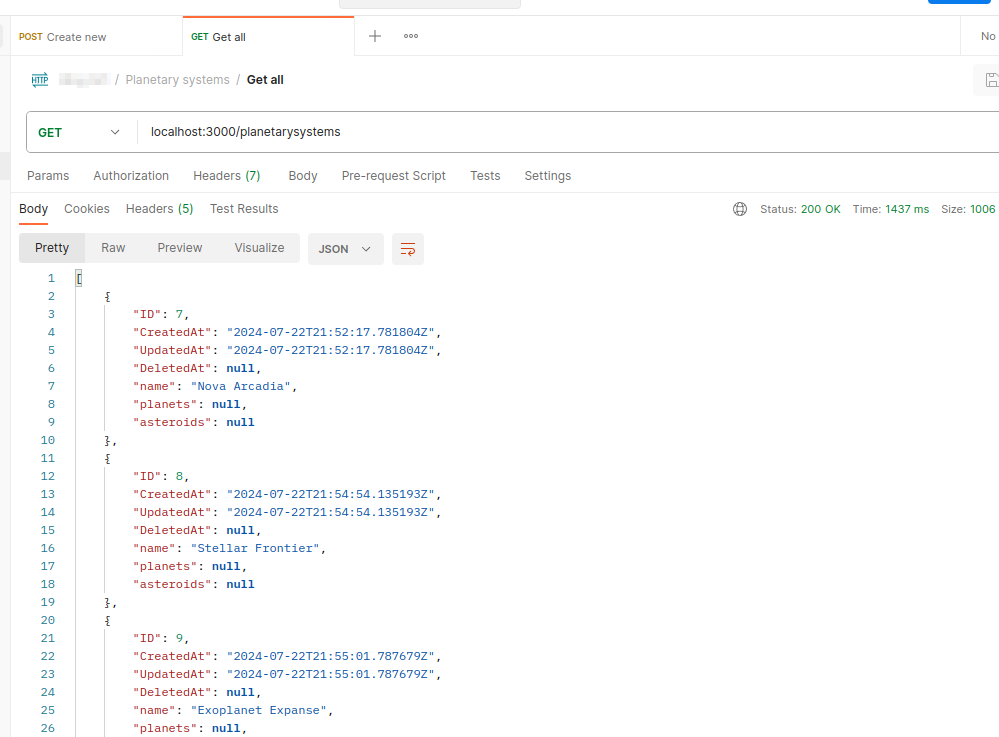Toggle word wrap icon in response toolbar
The image size is (999, 737).
click(408, 248)
